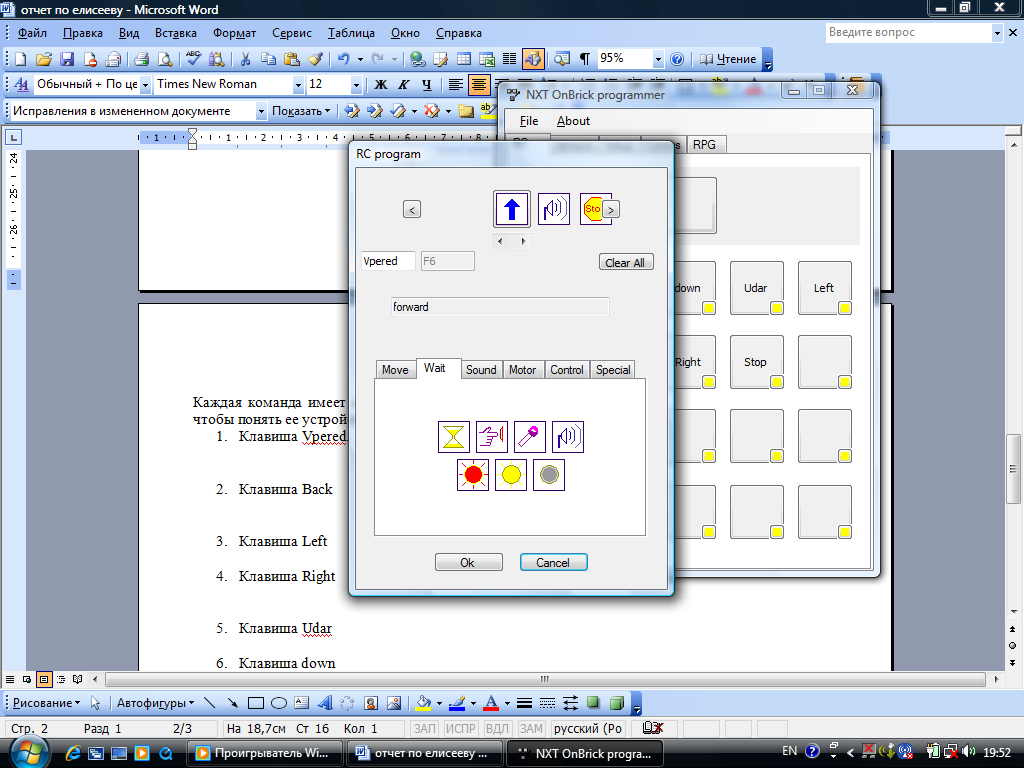The width and height of the screenshot is (1024, 768).
Task: Toggle ЗАП macro recording in status bar
Action: (x=424, y=728)
